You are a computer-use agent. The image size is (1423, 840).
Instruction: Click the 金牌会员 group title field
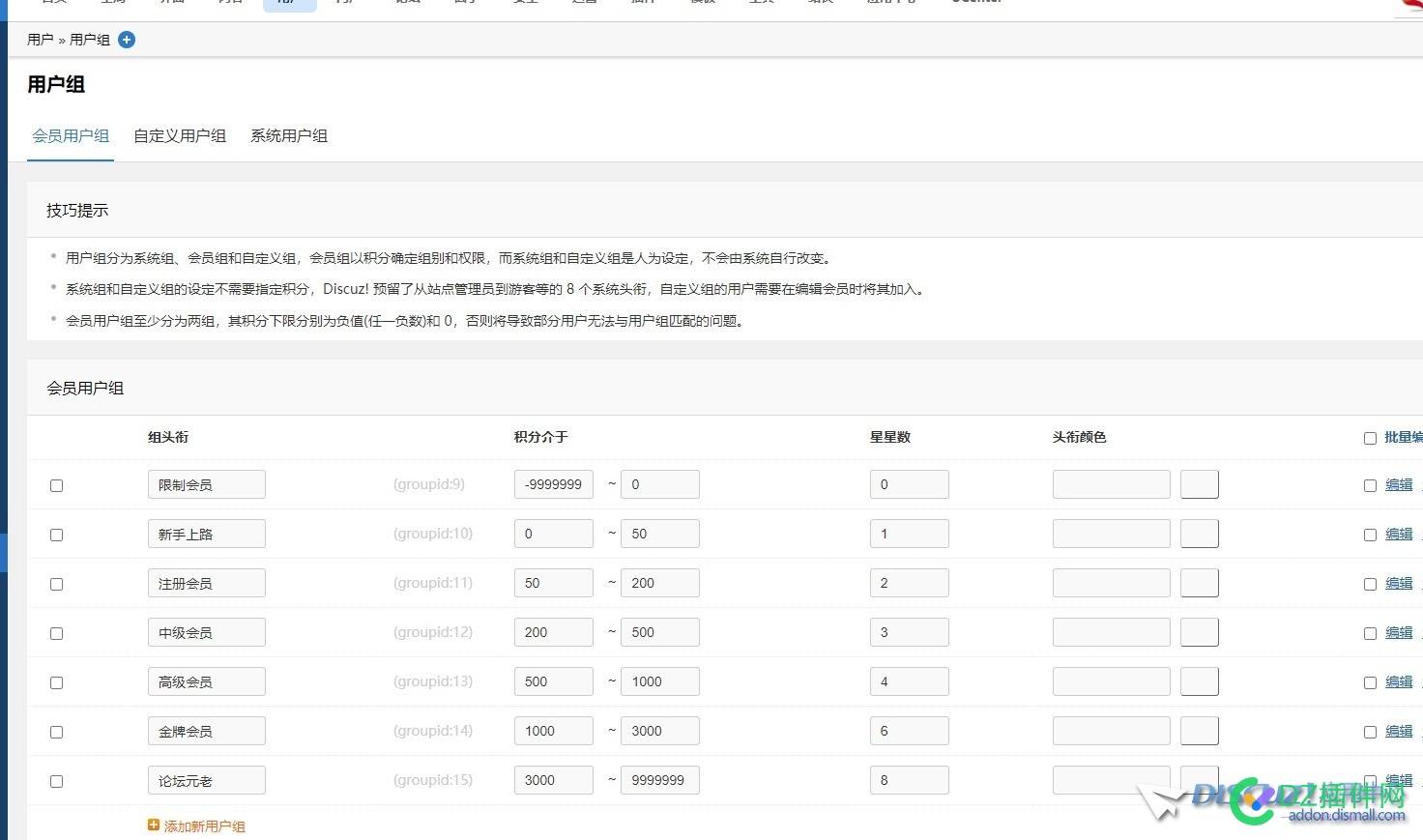[x=207, y=731]
